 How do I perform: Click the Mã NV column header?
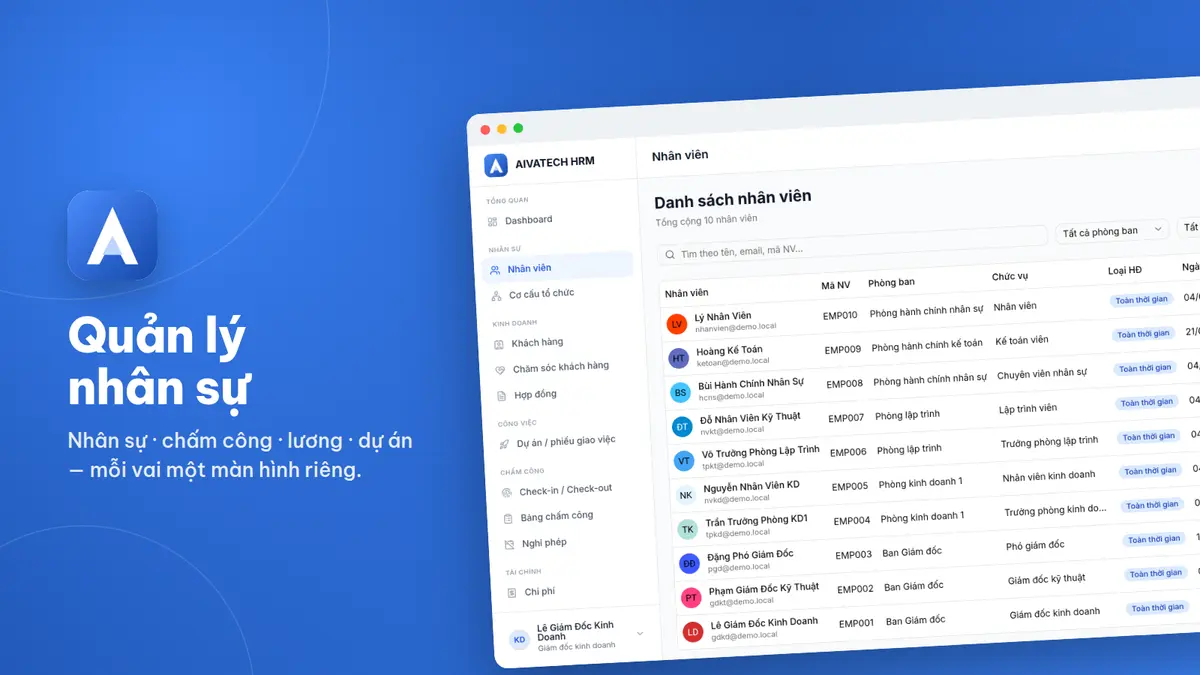[836, 285]
